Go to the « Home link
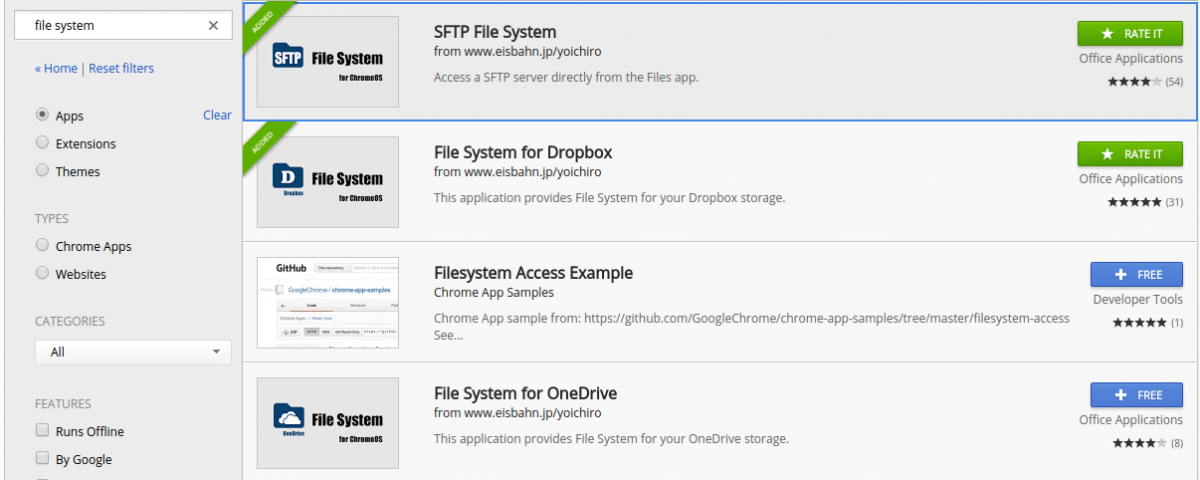This screenshot has height=480, width=1200. coord(56,68)
